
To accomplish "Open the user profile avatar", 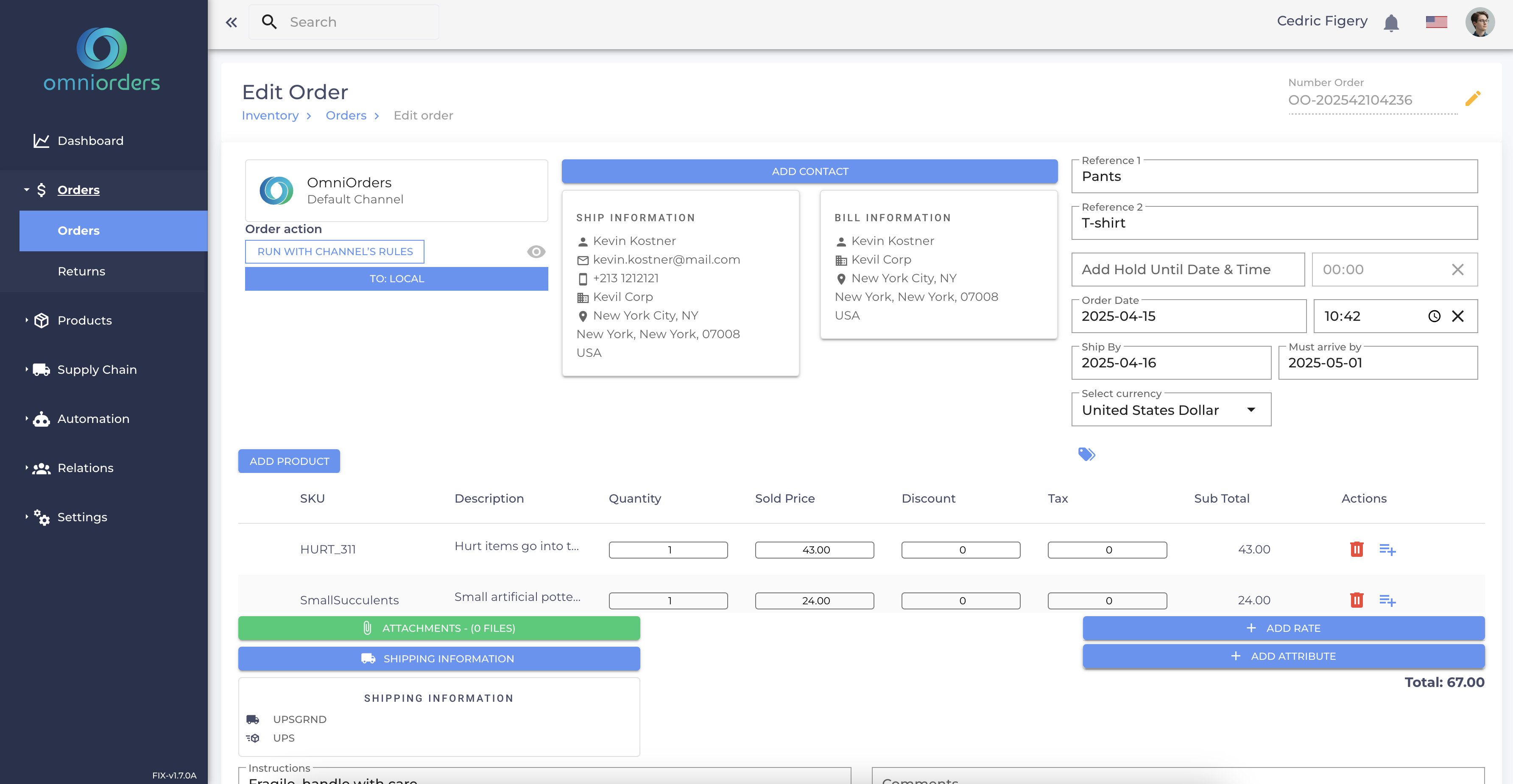I will coord(1480,22).
